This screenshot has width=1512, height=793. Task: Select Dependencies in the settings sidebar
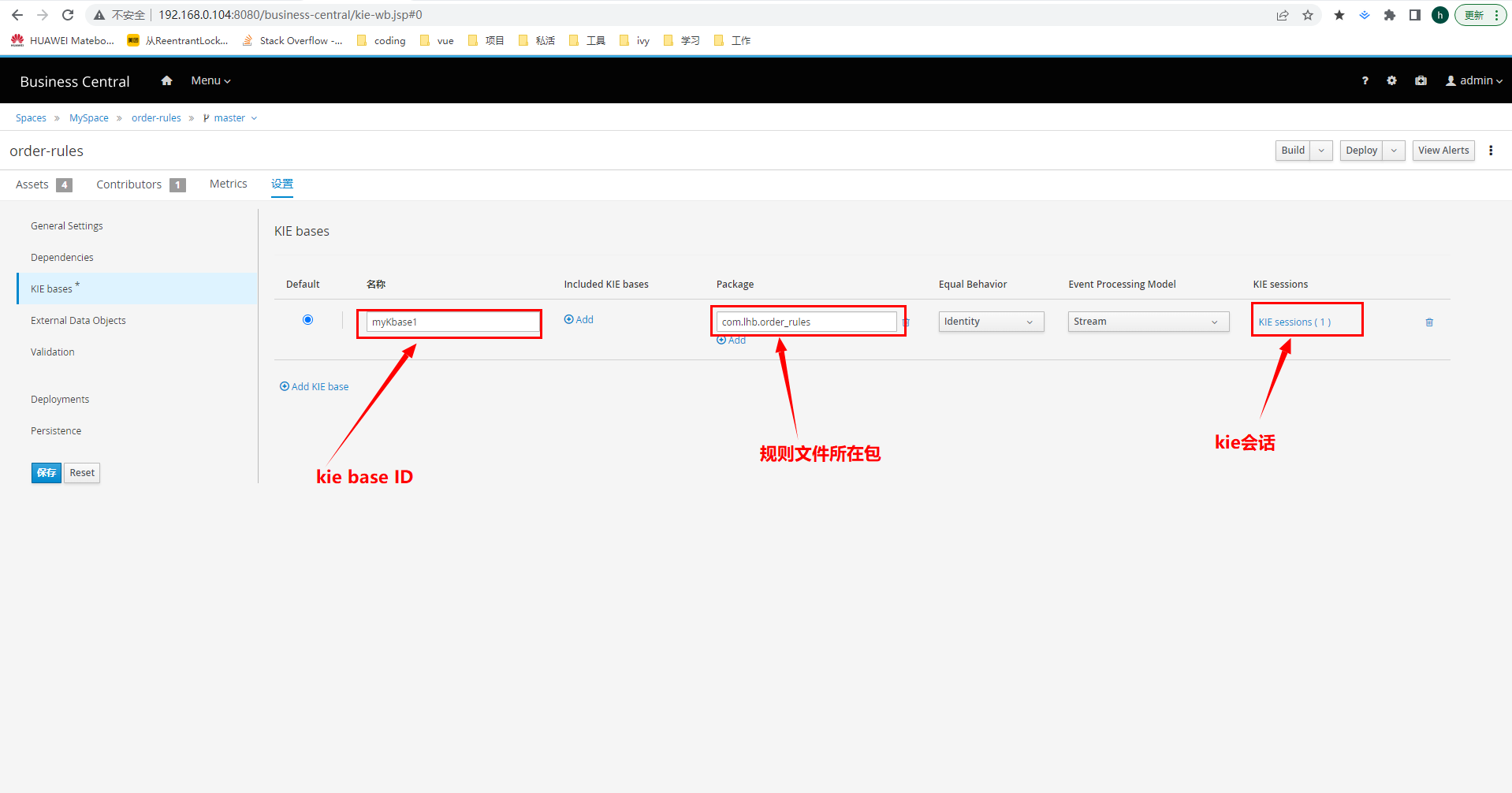coord(62,258)
